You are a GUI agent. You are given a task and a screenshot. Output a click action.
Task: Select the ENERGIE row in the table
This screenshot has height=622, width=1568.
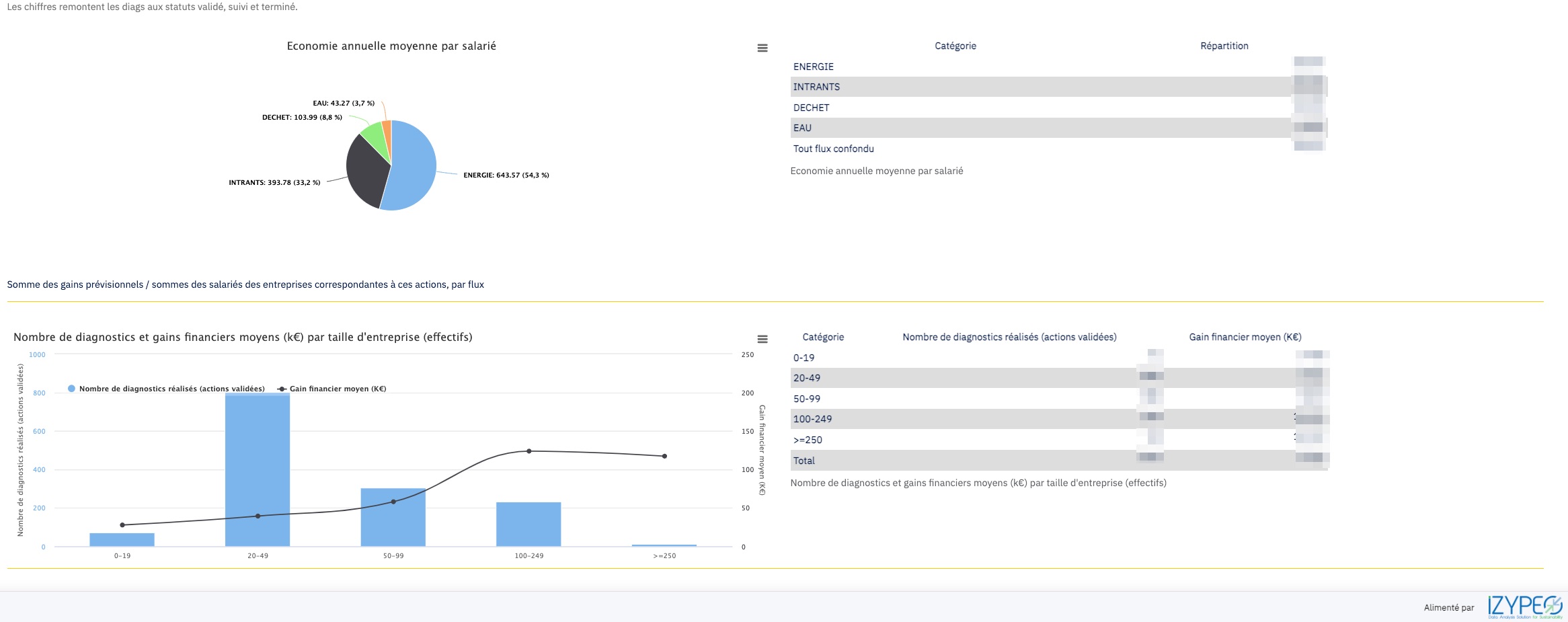click(1058, 67)
